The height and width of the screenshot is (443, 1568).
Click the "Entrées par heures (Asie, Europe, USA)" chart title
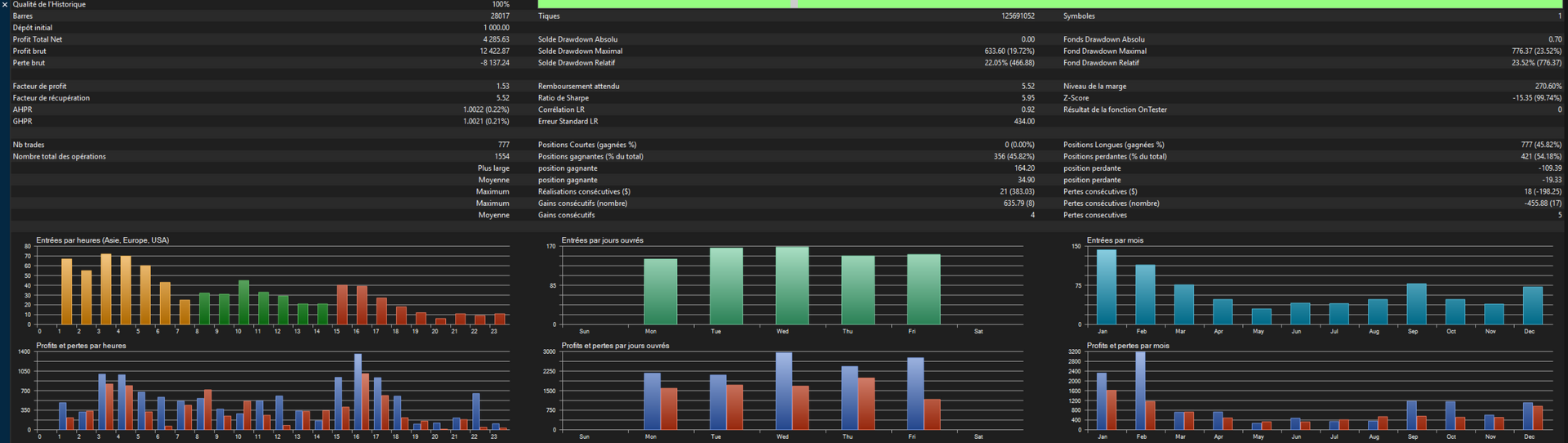pos(103,240)
